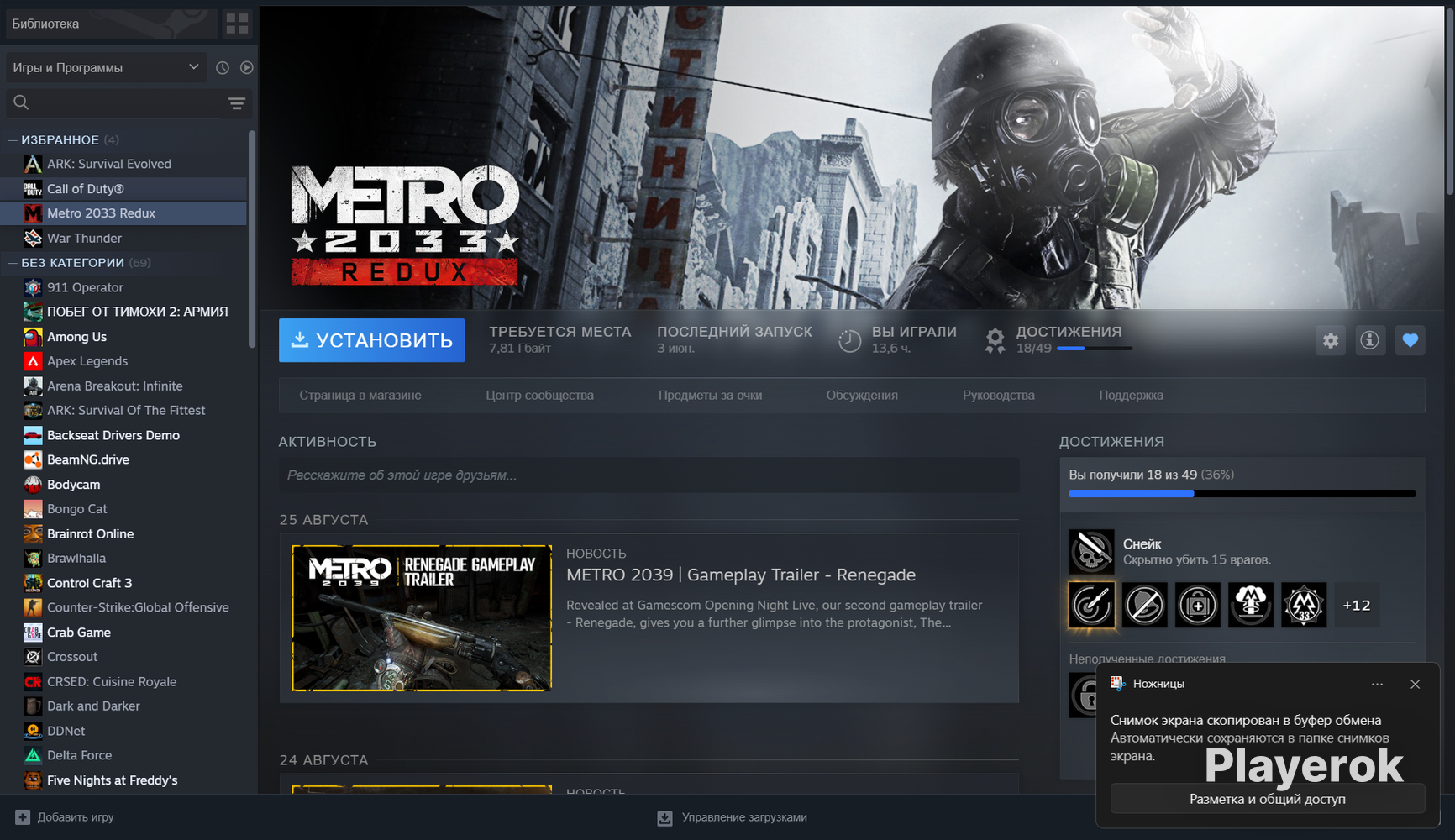Open the advanced filter options icon
This screenshot has width=1455, height=840.
point(237,103)
